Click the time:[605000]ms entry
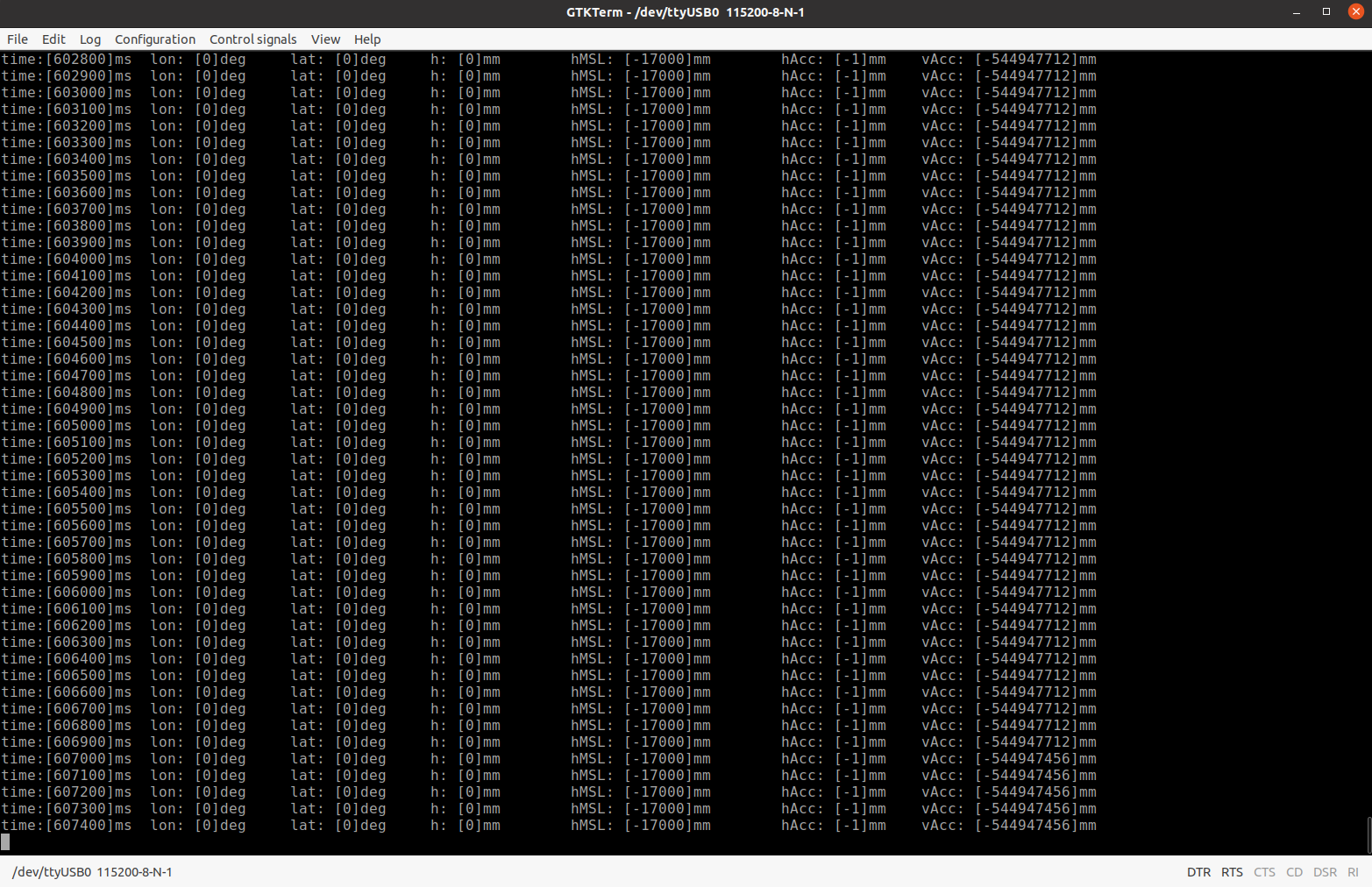The image size is (1372, 887). 67,426
